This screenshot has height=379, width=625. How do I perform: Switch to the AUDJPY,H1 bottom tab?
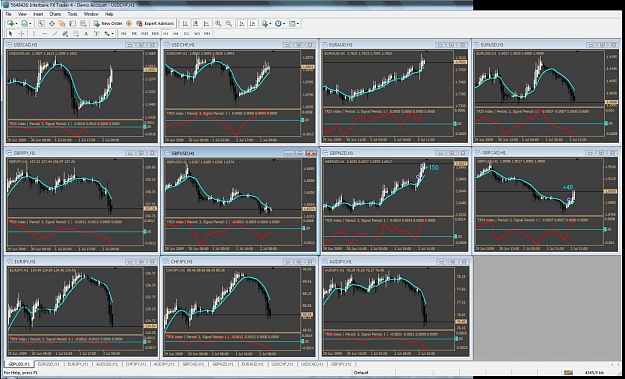(164, 364)
